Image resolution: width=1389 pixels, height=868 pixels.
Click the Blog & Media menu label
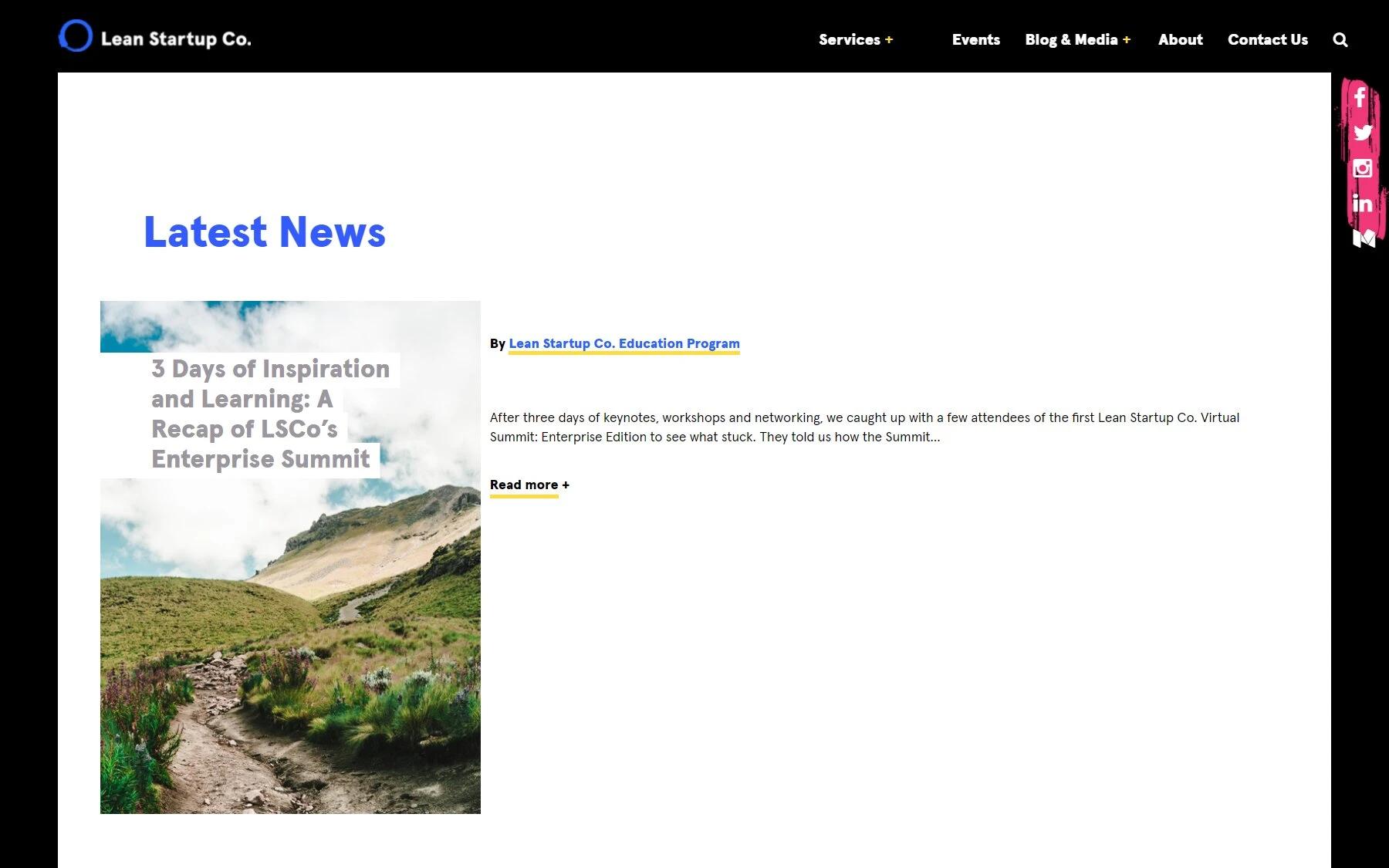tap(1071, 40)
